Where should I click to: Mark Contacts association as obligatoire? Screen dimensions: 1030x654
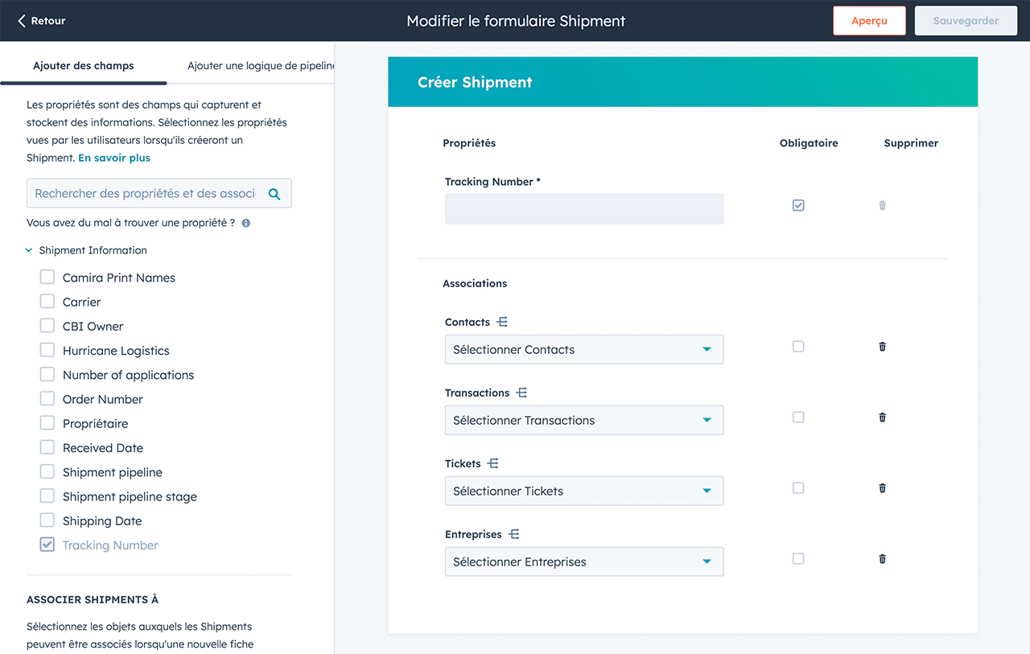click(798, 347)
